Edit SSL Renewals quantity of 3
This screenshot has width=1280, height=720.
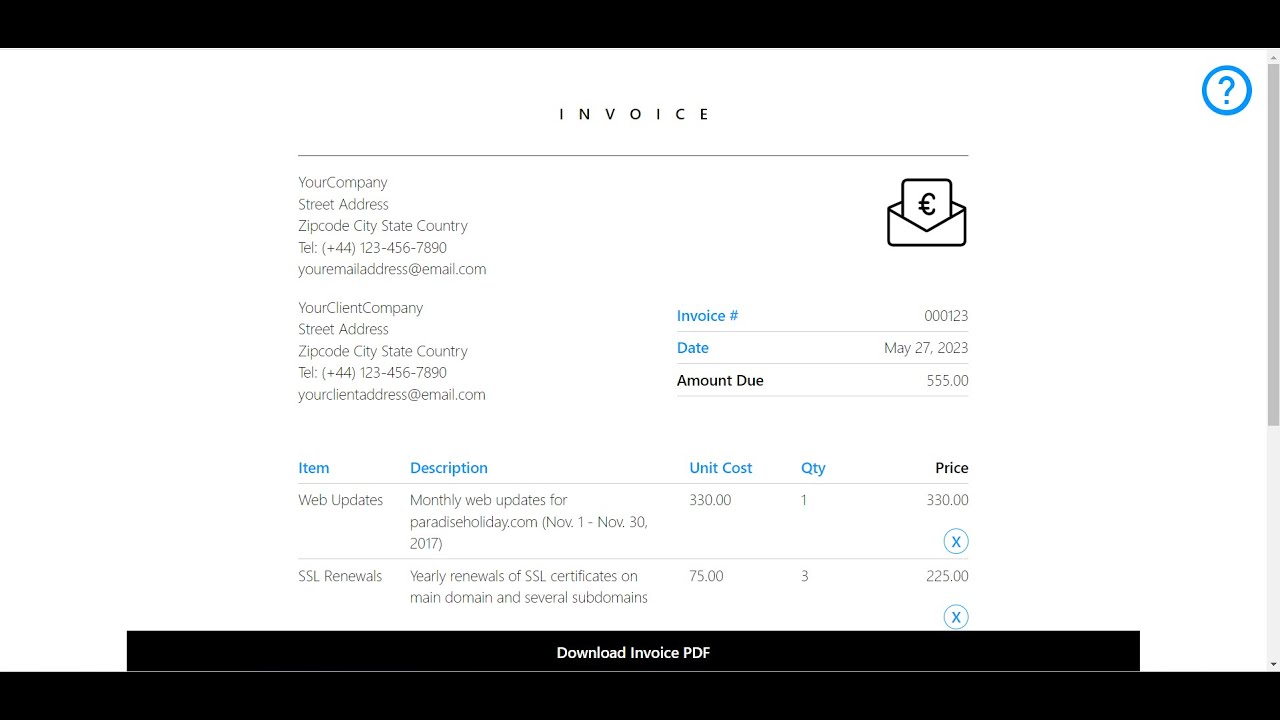(x=804, y=576)
